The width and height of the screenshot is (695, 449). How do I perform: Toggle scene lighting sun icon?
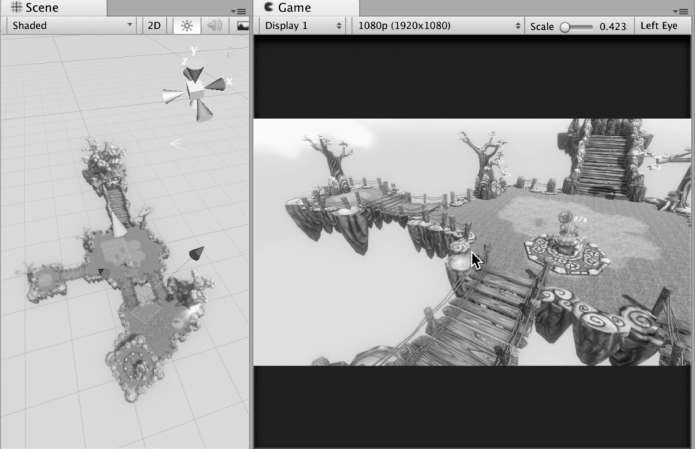[x=187, y=26]
